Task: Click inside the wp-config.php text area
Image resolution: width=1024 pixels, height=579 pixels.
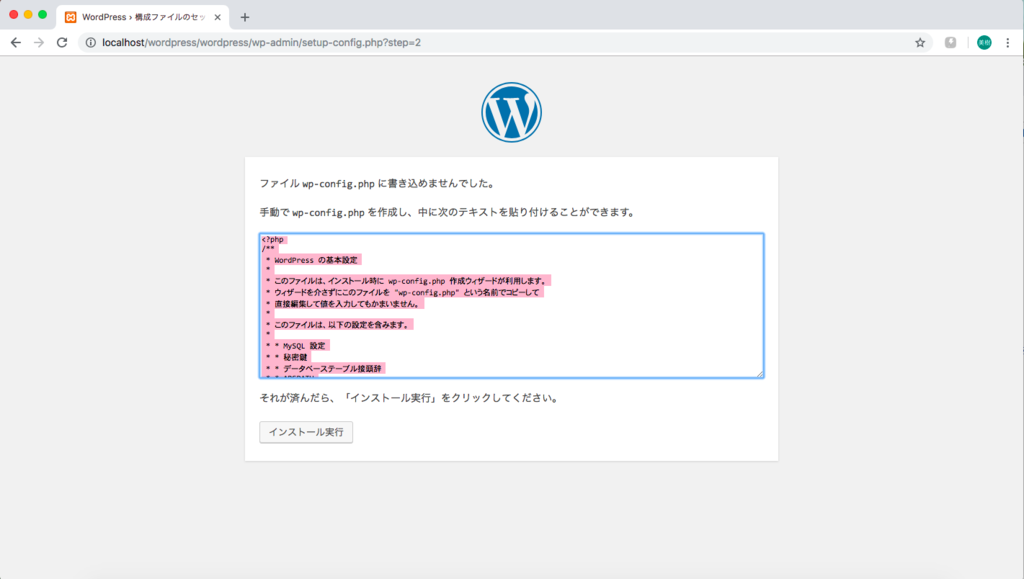Action: point(510,305)
